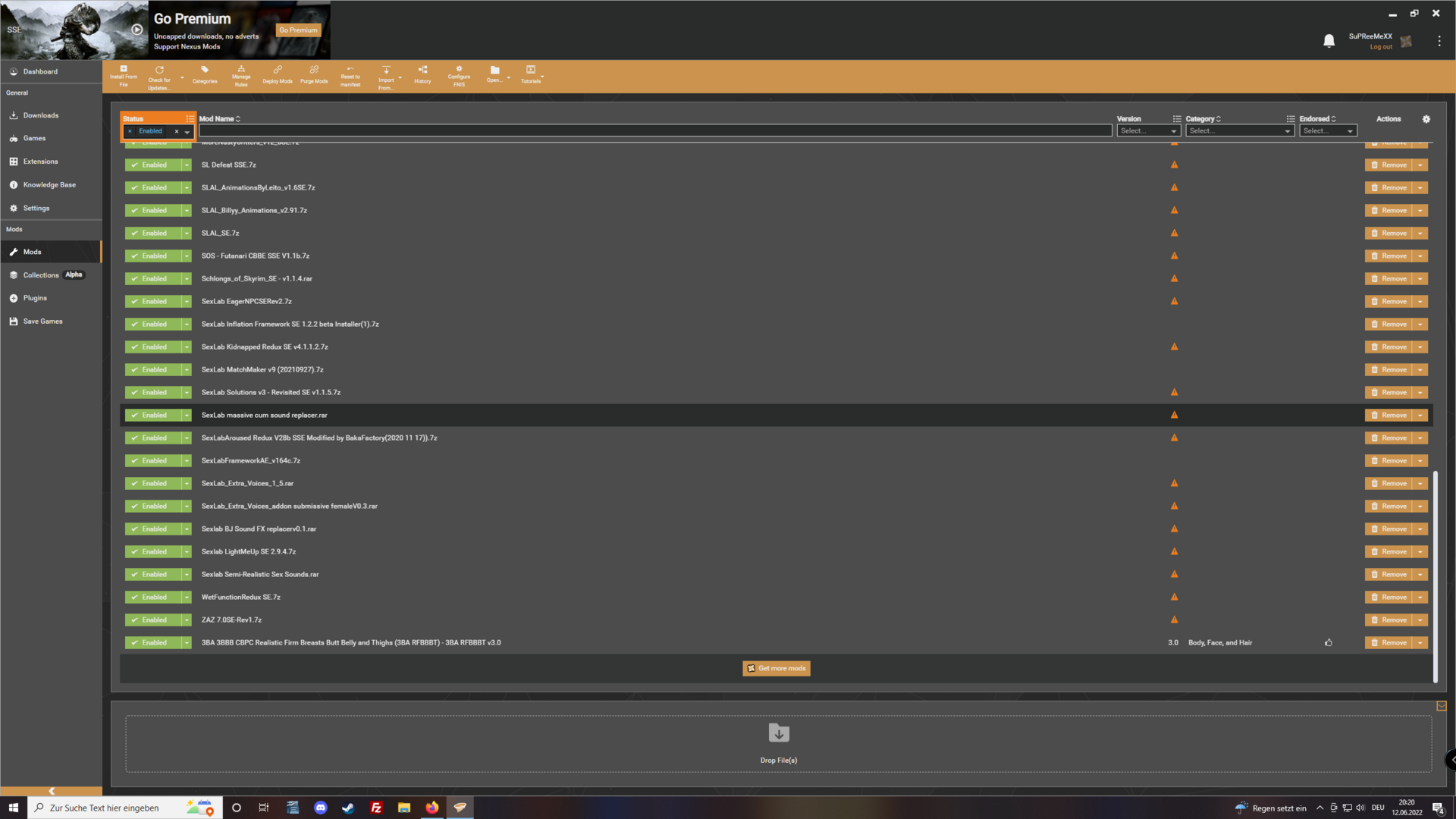
Task: Expand Remove options for SLAL_AnimationsByLeito
Action: click(1420, 187)
